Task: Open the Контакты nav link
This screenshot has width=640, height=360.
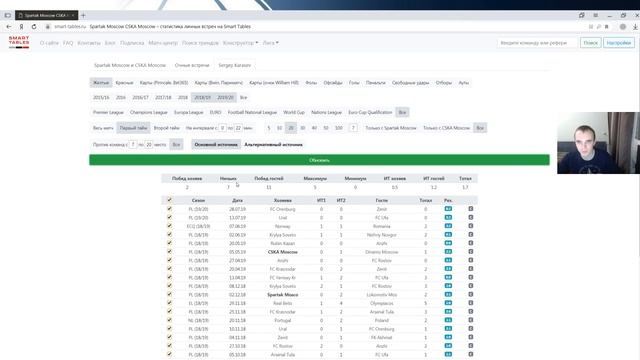Action: pyautogui.click(x=89, y=43)
